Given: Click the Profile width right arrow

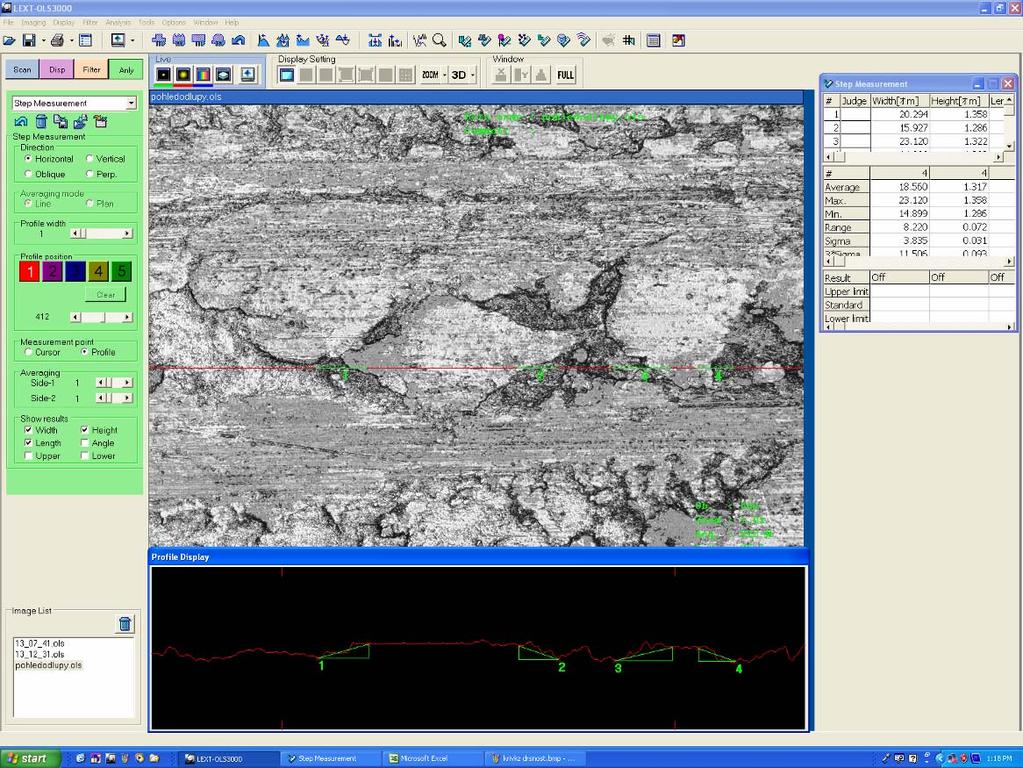Looking at the screenshot, I should coord(127,234).
